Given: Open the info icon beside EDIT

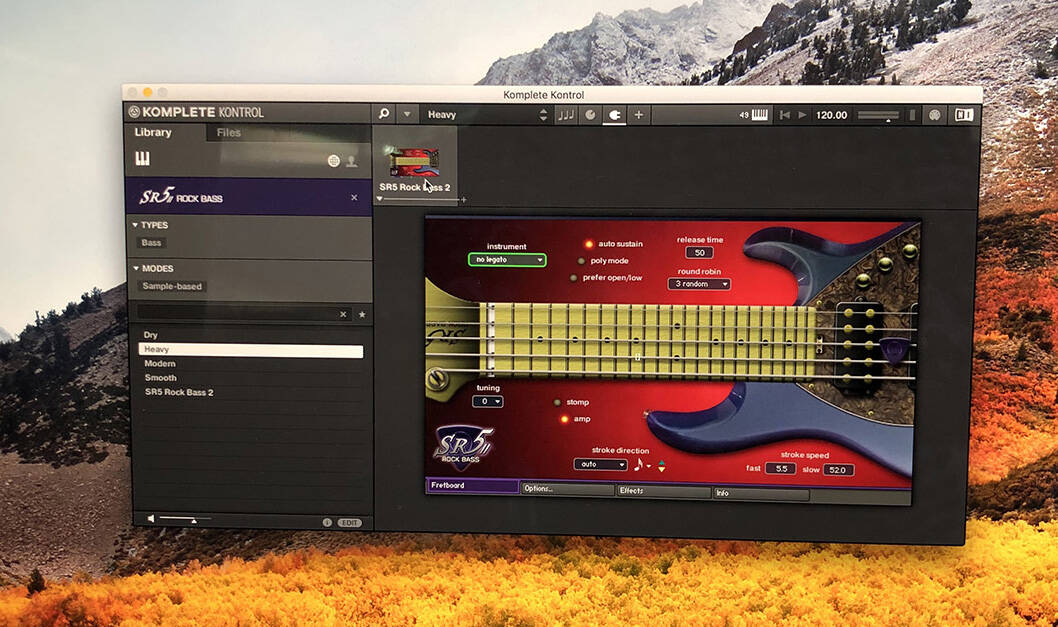Looking at the screenshot, I should 327,522.
